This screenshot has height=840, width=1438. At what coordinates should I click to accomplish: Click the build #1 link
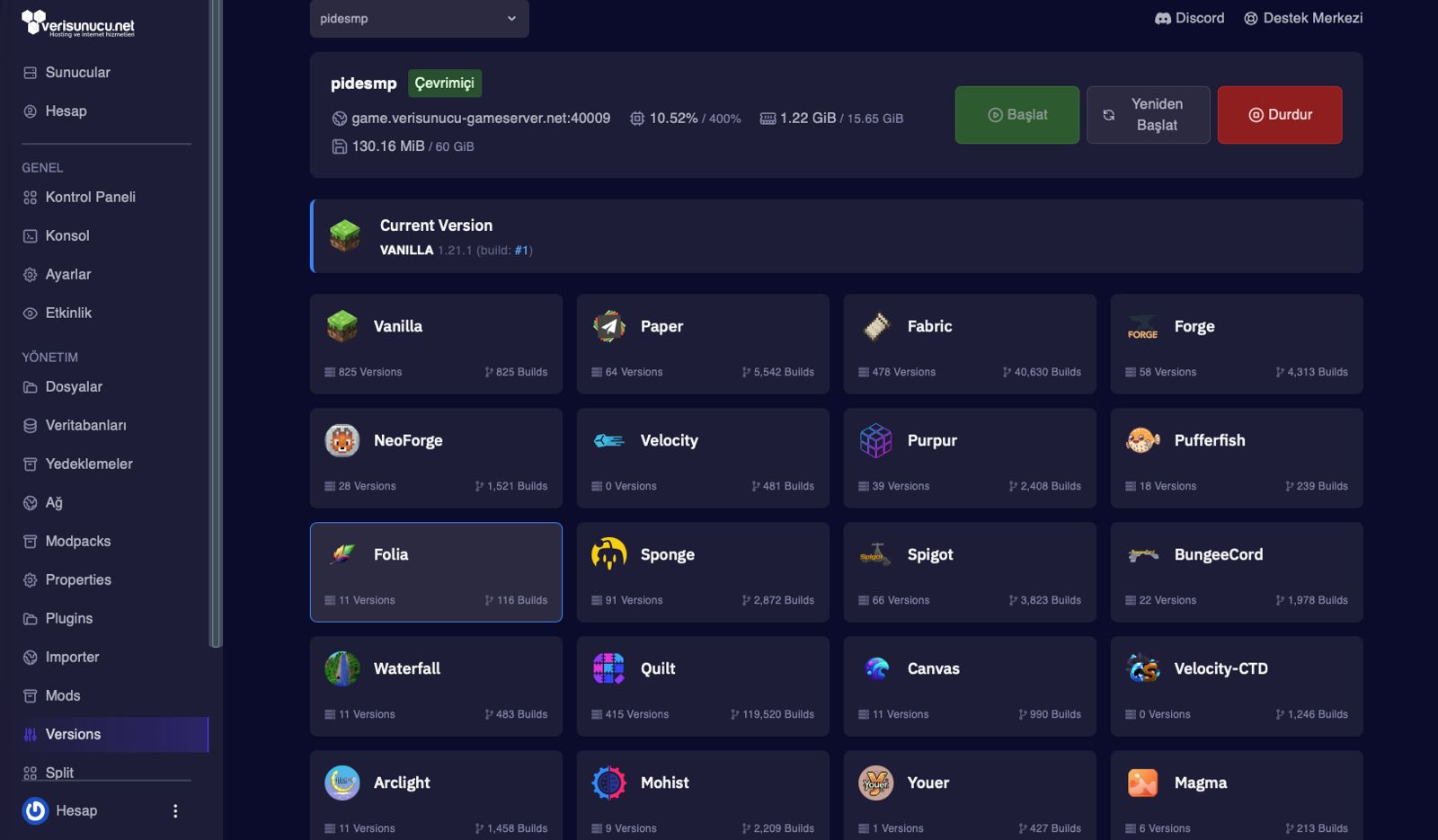pyautogui.click(x=521, y=251)
